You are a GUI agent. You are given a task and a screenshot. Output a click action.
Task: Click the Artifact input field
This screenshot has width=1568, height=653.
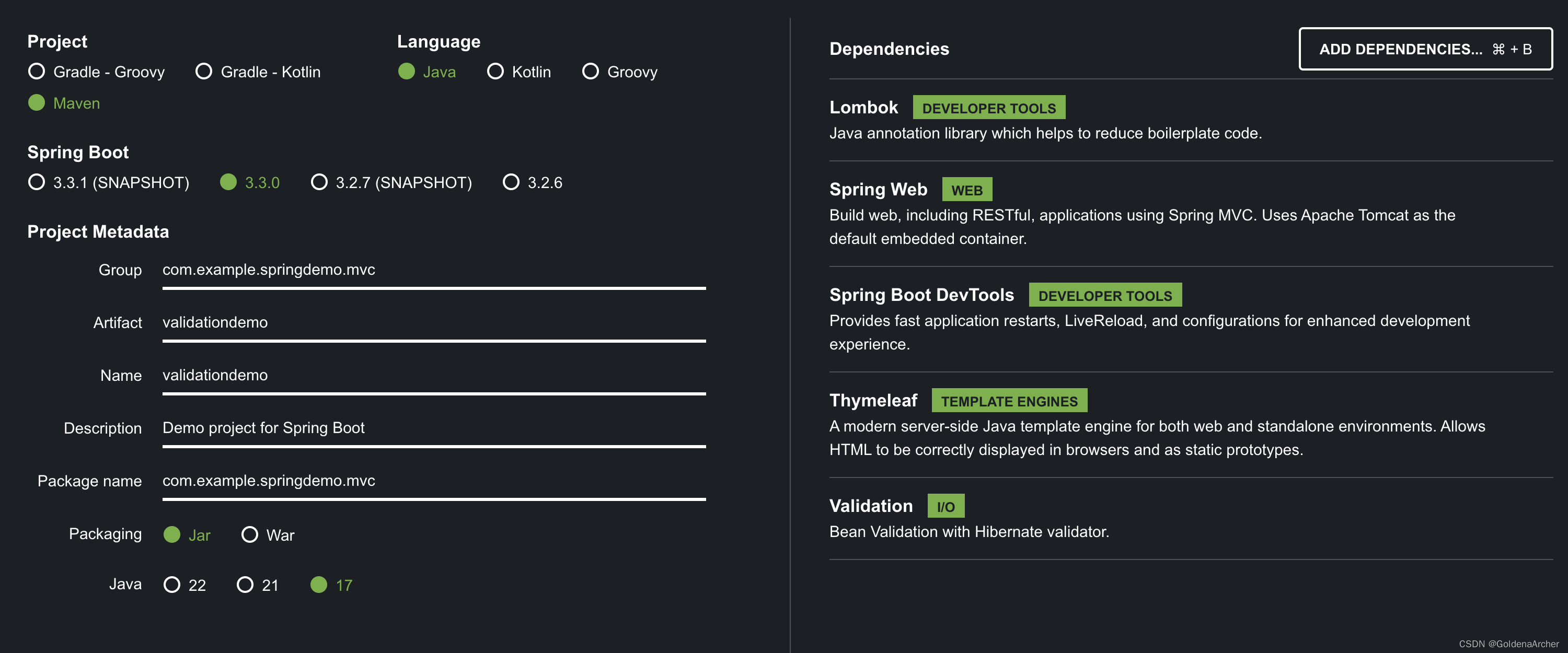(x=434, y=324)
